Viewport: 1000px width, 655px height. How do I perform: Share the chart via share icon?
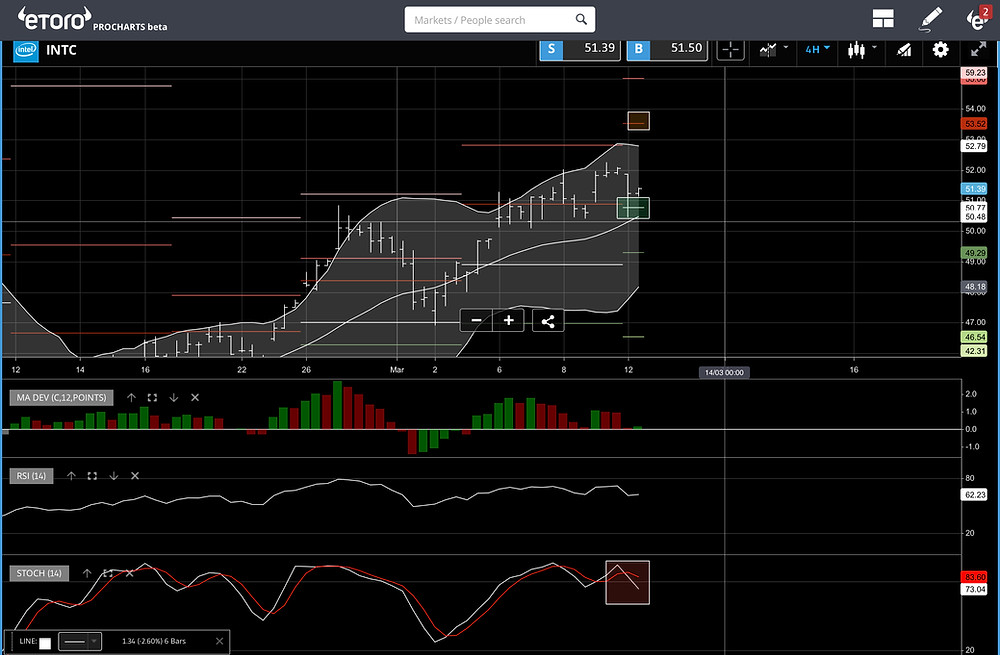548,321
